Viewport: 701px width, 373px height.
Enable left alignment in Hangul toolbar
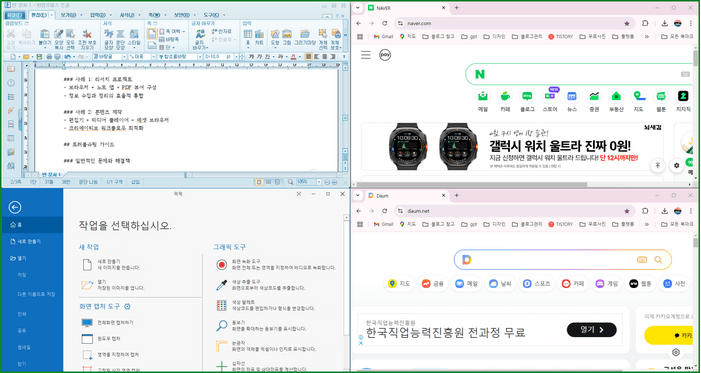pos(317,57)
